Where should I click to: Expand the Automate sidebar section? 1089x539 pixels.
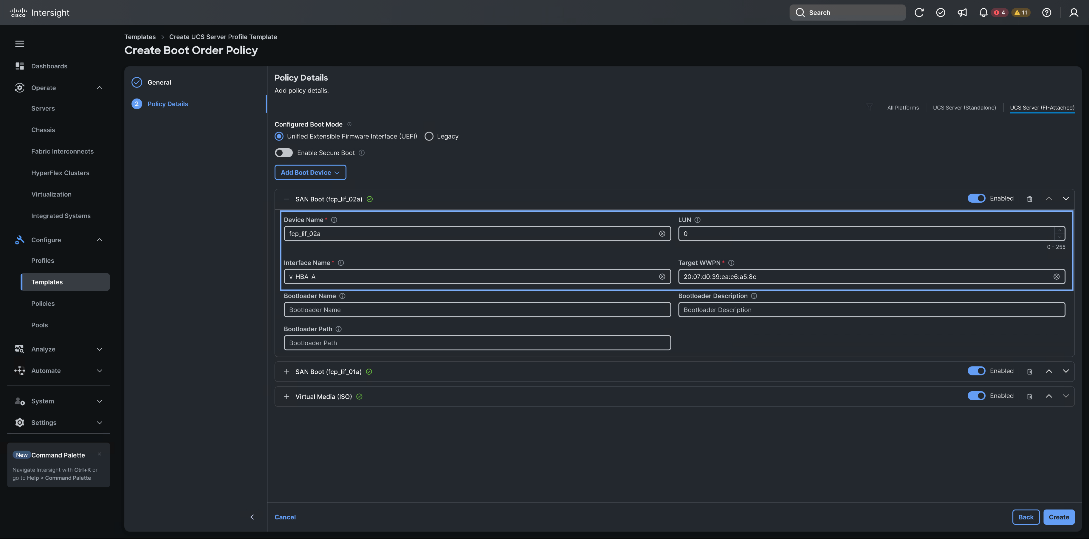click(99, 371)
